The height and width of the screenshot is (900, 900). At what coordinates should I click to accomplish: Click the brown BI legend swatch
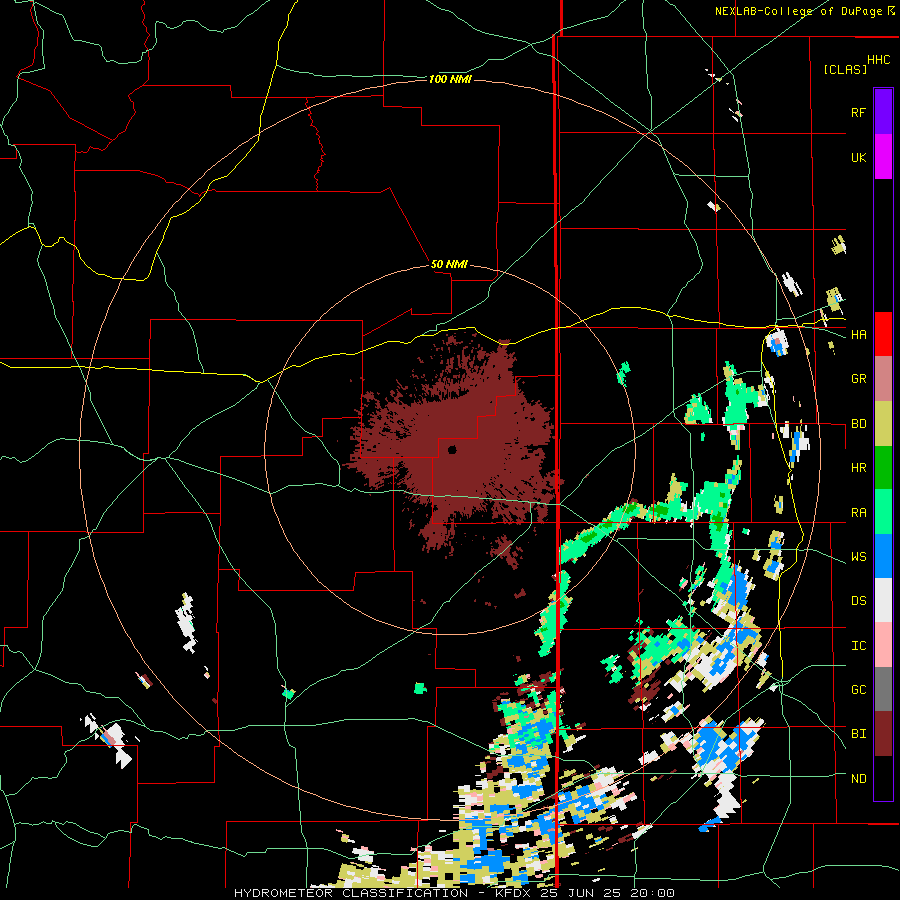(x=883, y=734)
